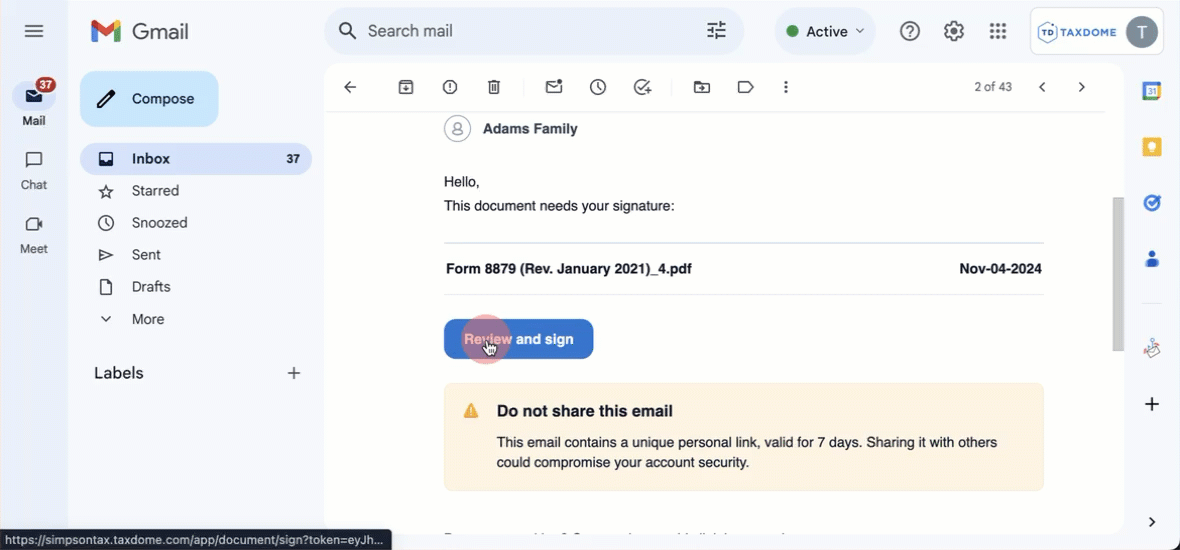The width and height of the screenshot is (1180, 550).
Task: Delete the email with trash icon
Action: [494, 87]
